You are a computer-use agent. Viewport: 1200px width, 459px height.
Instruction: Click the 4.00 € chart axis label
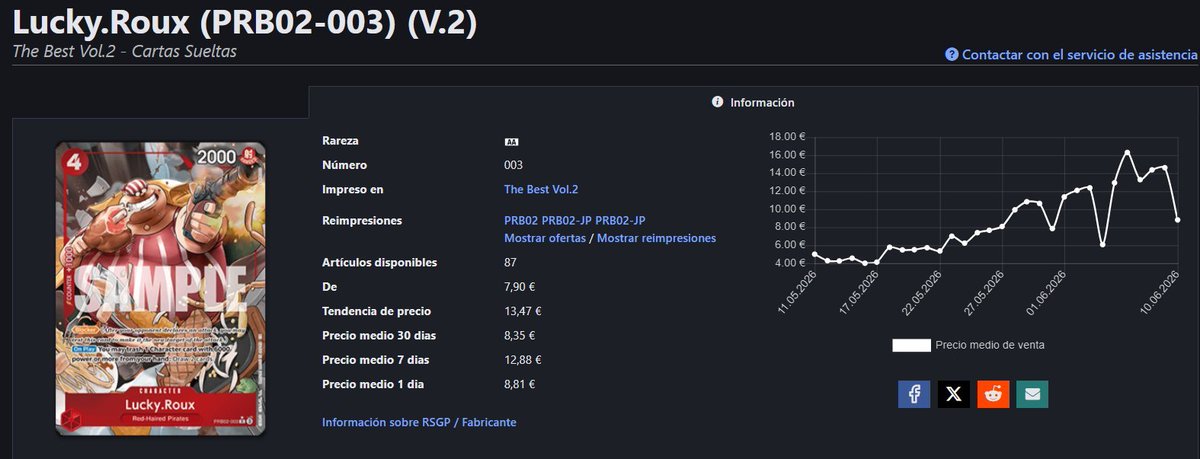pyautogui.click(x=791, y=263)
